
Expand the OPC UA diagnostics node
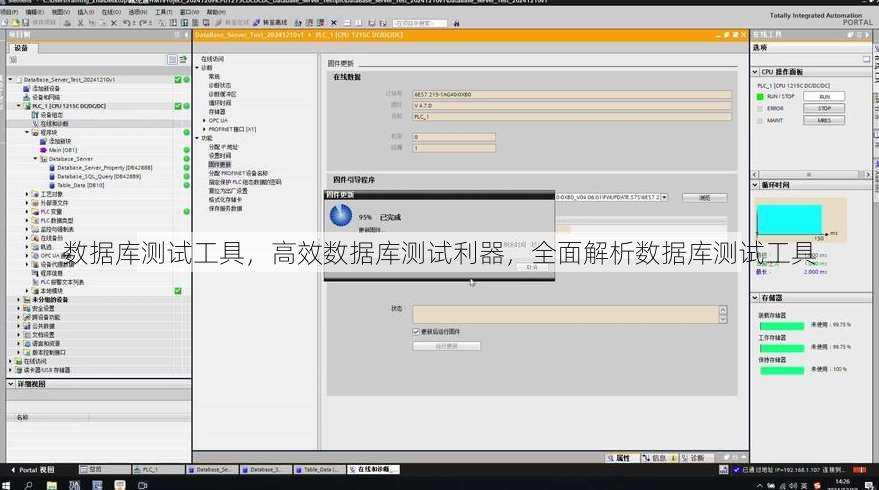(204, 121)
